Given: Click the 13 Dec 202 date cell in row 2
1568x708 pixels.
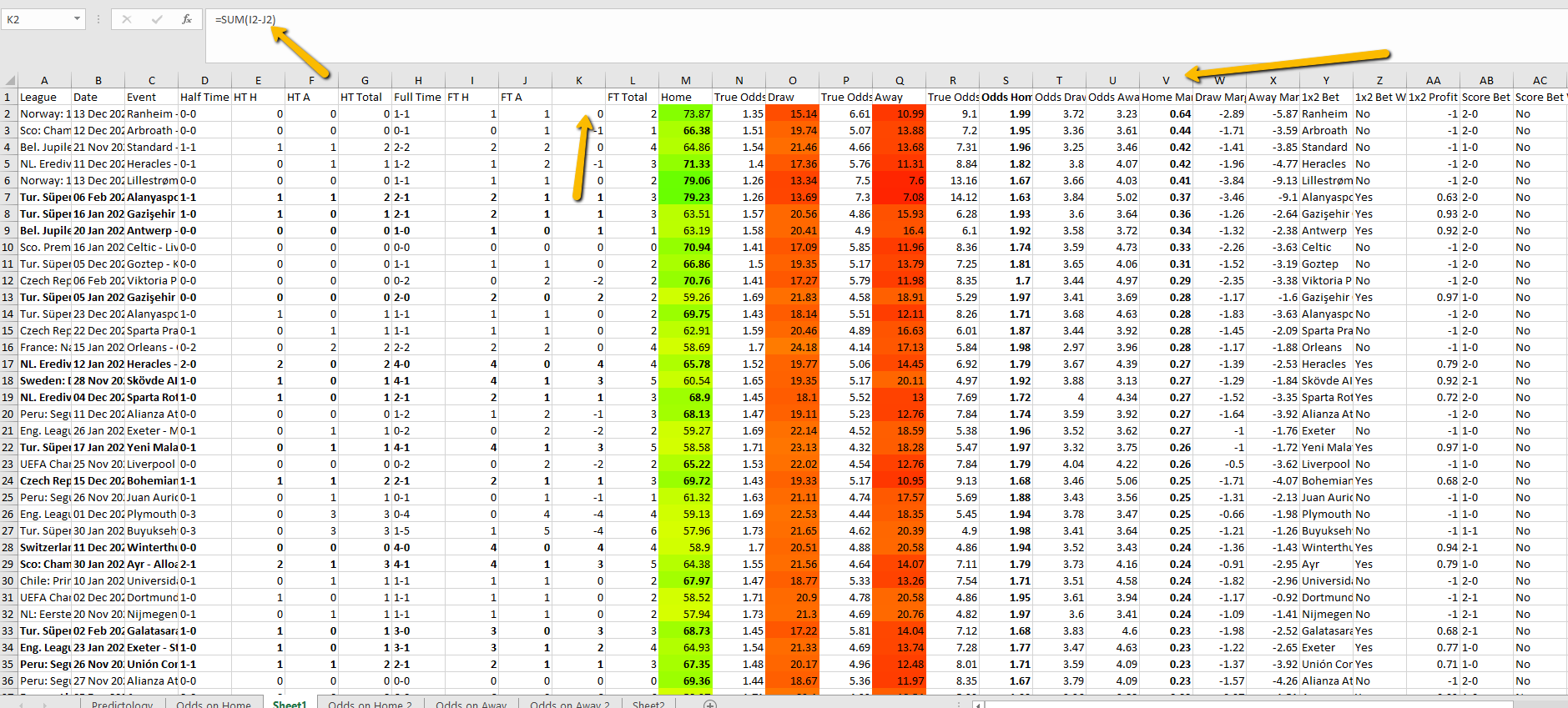Looking at the screenshot, I should pyautogui.click(x=98, y=113).
